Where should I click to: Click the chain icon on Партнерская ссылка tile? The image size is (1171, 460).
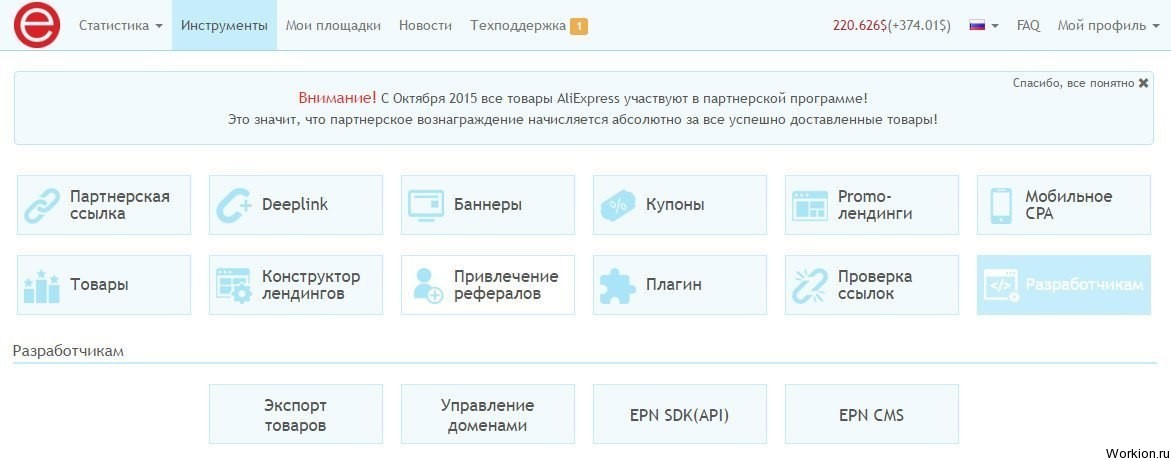click(42, 205)
